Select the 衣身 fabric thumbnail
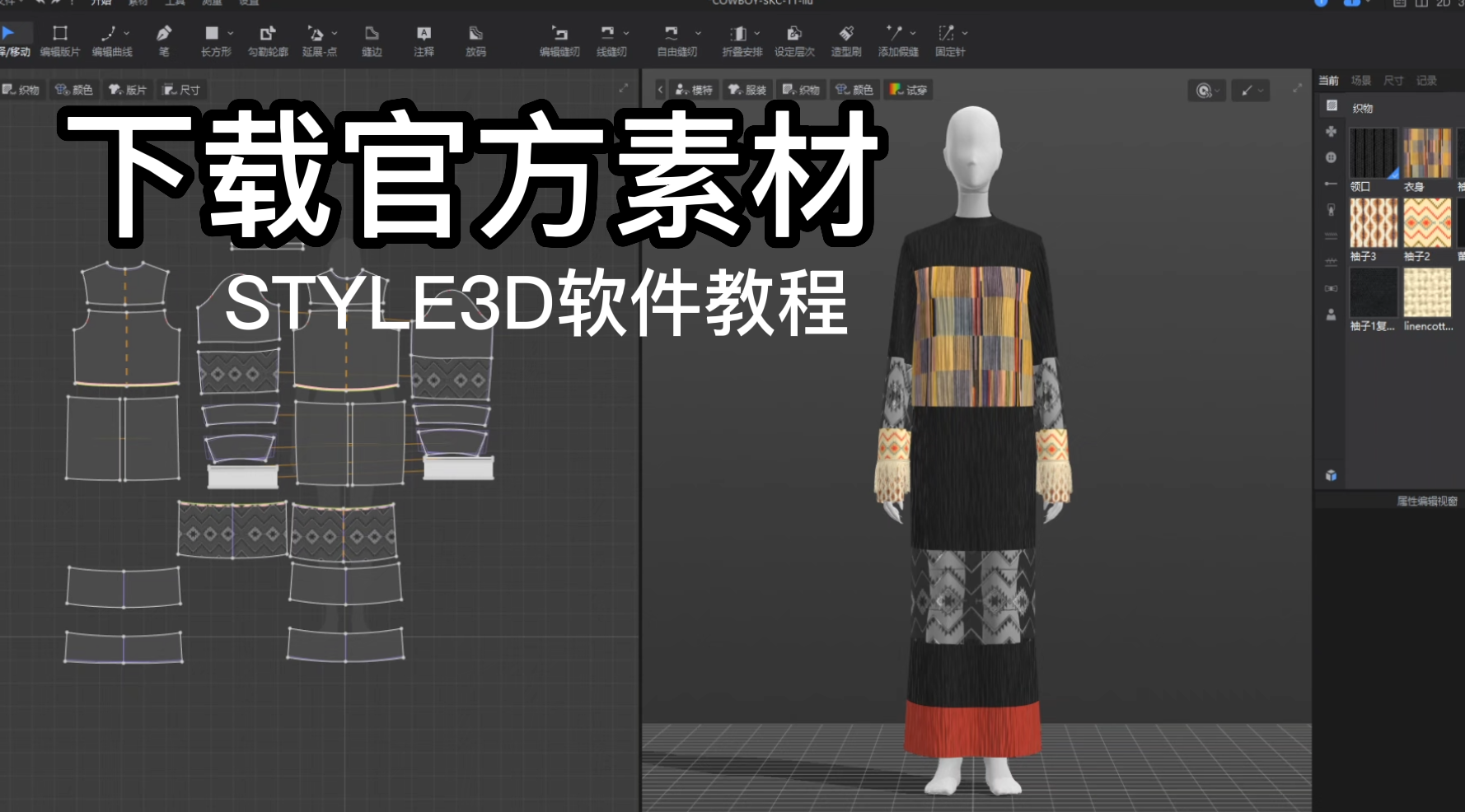 [x=1428, y=153]
